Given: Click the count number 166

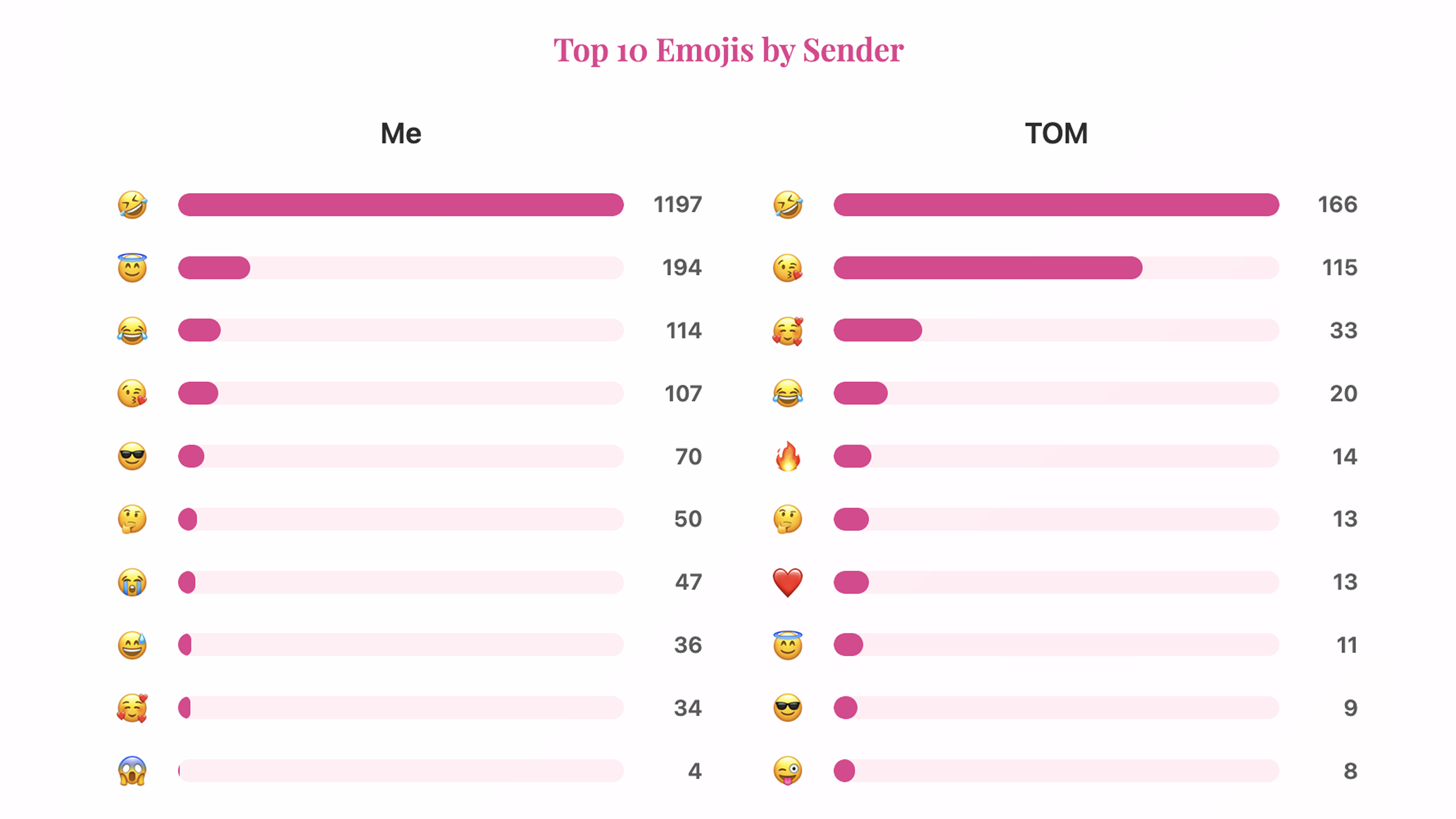Looking at the screenshot, I should (1337, 204).
